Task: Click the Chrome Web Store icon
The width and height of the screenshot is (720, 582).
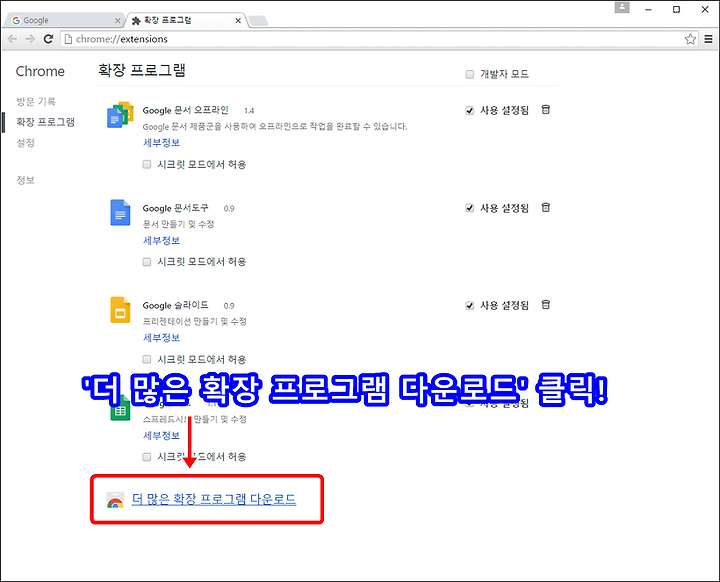Action: coord(115,500)
